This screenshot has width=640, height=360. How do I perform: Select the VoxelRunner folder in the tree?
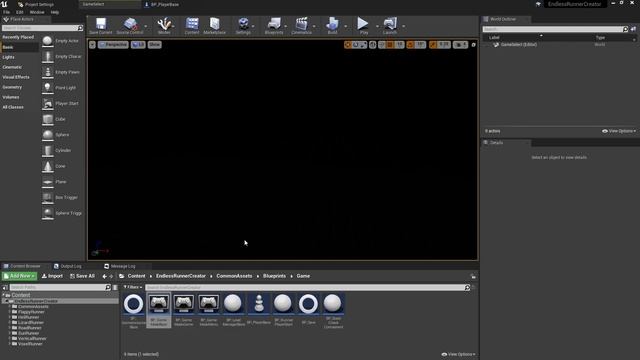coord(30,344)
